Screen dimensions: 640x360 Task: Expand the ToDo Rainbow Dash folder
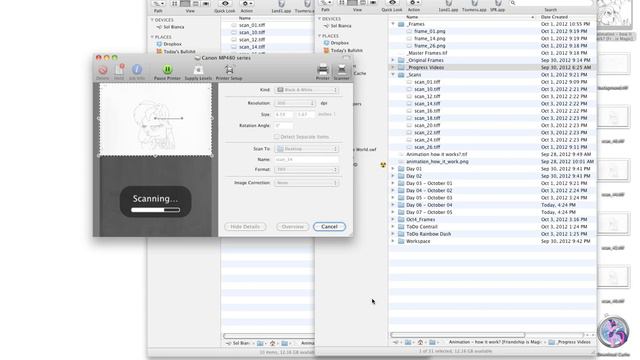(x=393, y=234)
